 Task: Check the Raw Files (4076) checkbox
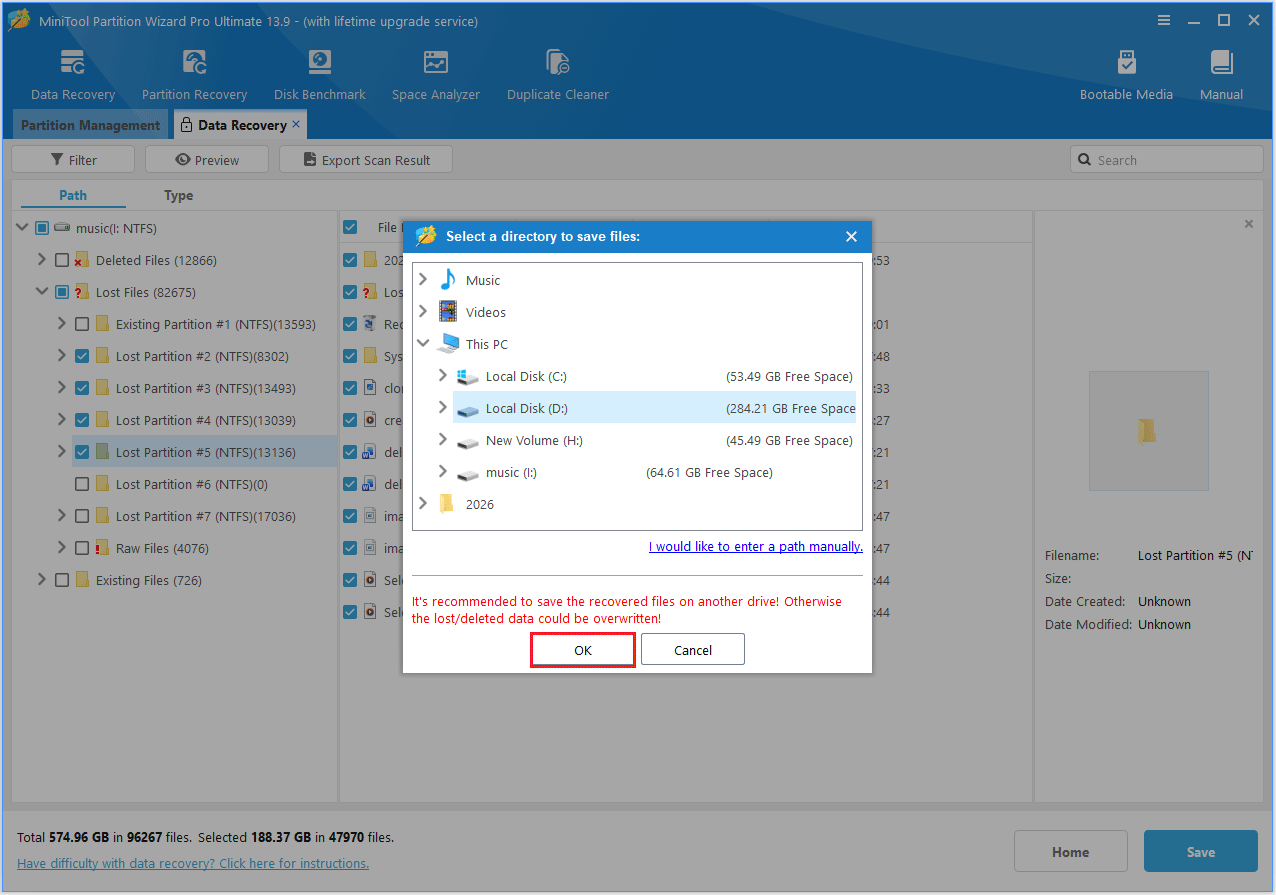pos(82,548)
